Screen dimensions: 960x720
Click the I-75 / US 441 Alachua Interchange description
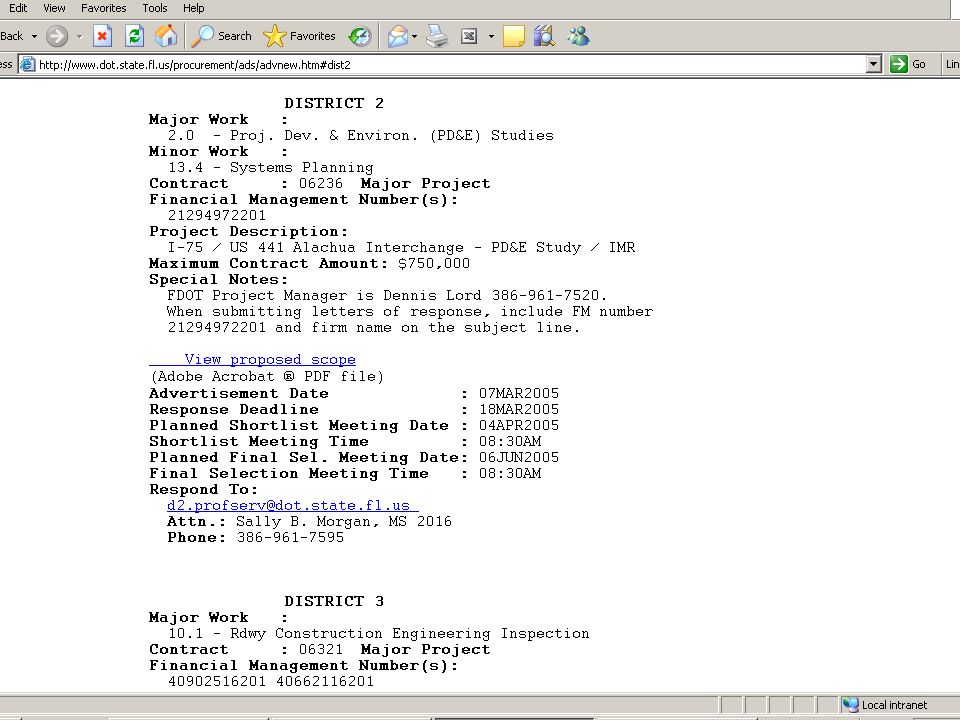click(402, 247)
